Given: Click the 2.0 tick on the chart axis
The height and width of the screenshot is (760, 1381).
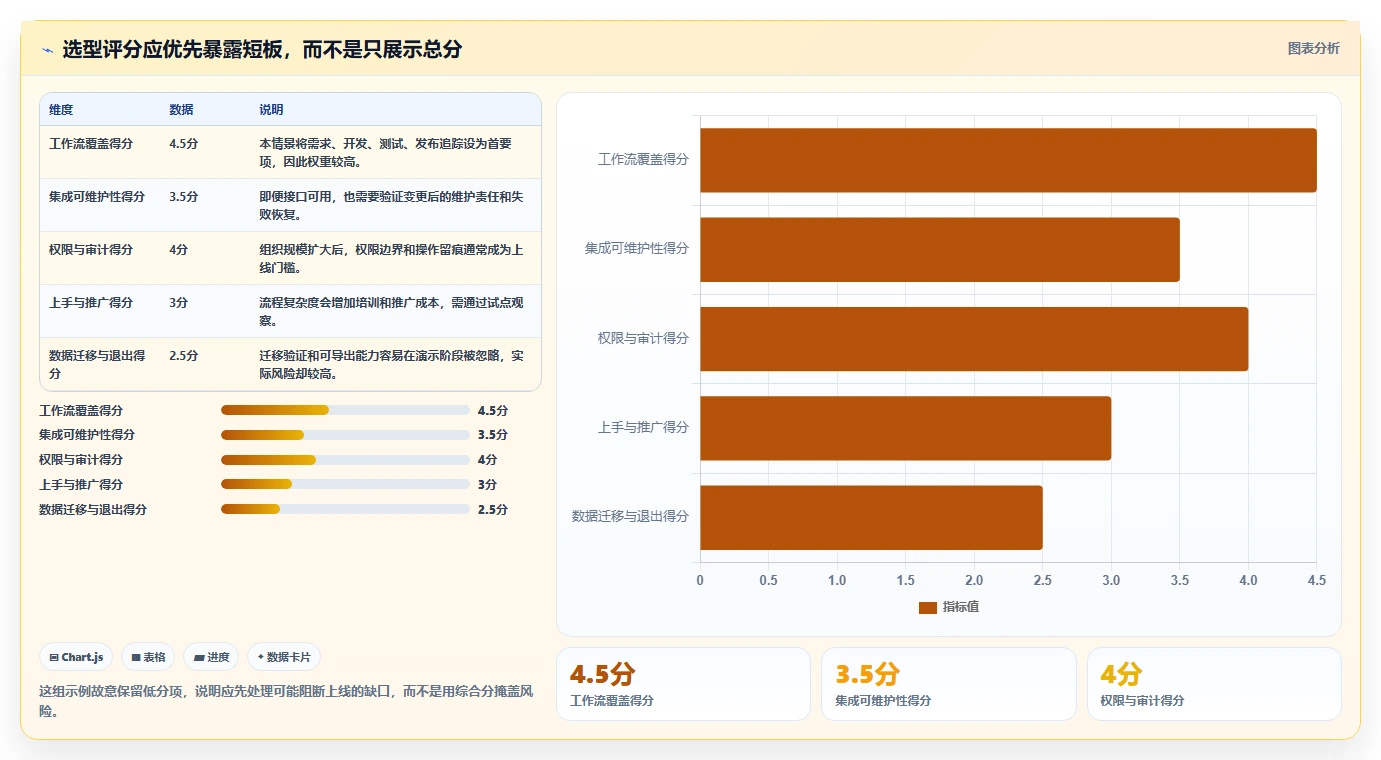Looking at the screenshot, I should 974,581.
